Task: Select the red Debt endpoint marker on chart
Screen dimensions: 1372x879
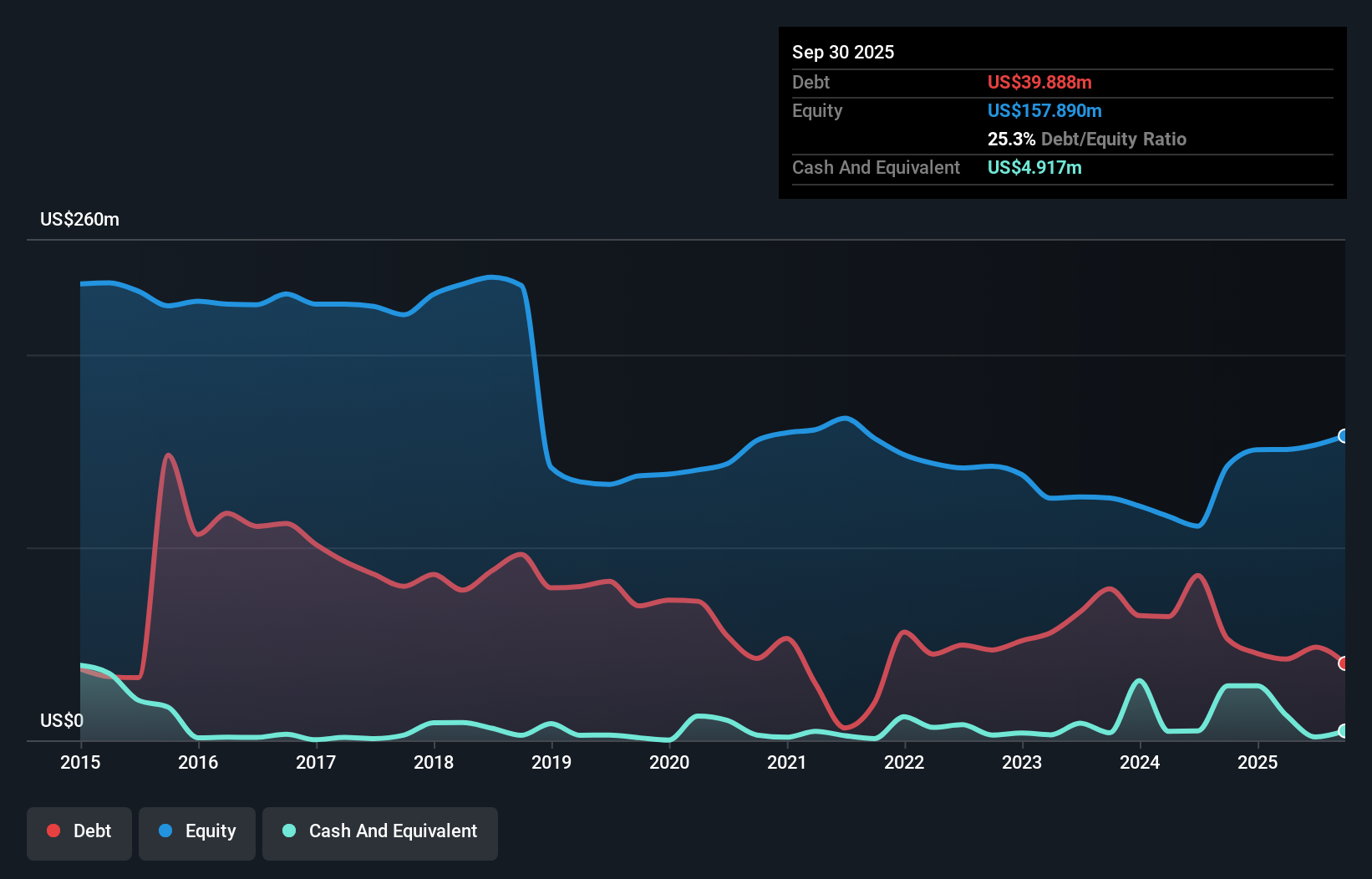Action: click(1343, 663)
